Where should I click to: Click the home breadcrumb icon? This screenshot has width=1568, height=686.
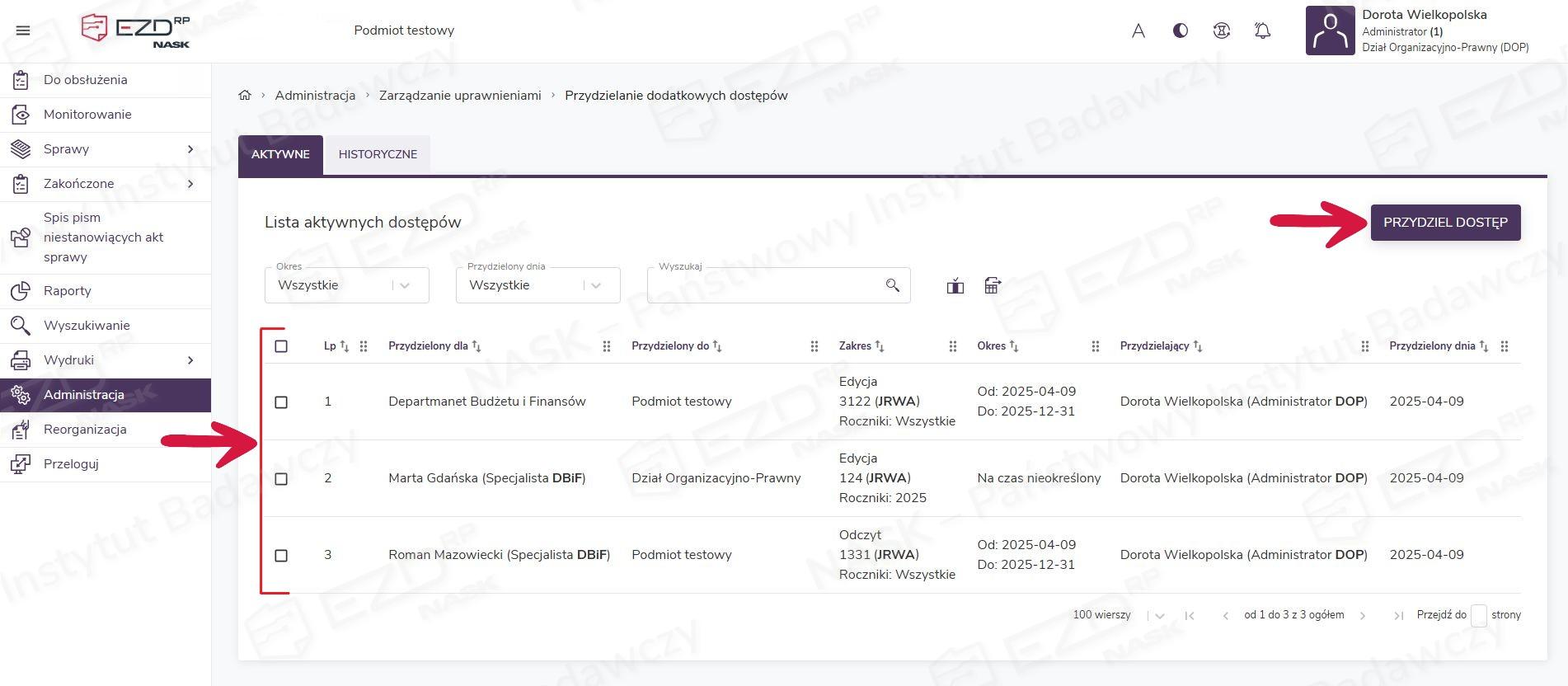[245, 96]
